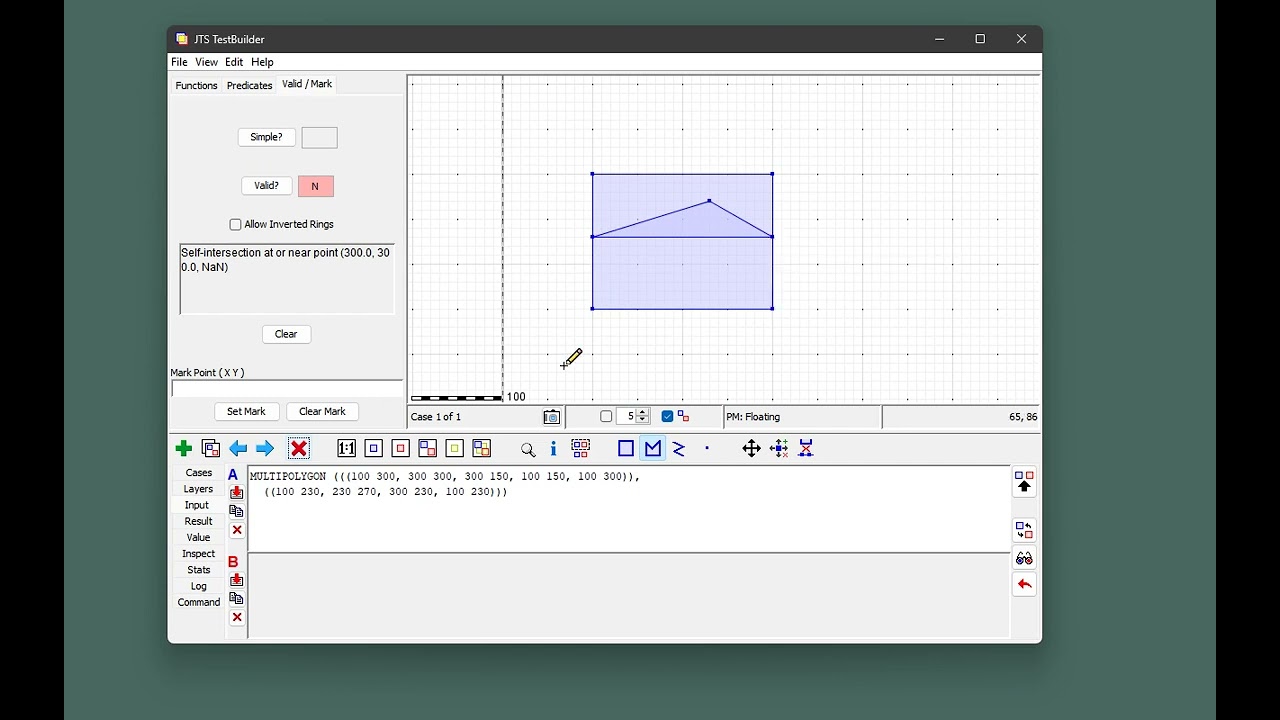
Task: Select the draw polygon tool
Action: [x=653, y=449]
